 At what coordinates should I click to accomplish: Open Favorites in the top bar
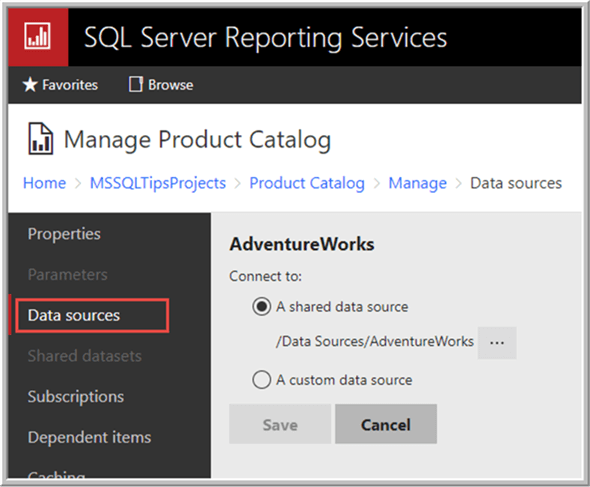pos(60,85)
